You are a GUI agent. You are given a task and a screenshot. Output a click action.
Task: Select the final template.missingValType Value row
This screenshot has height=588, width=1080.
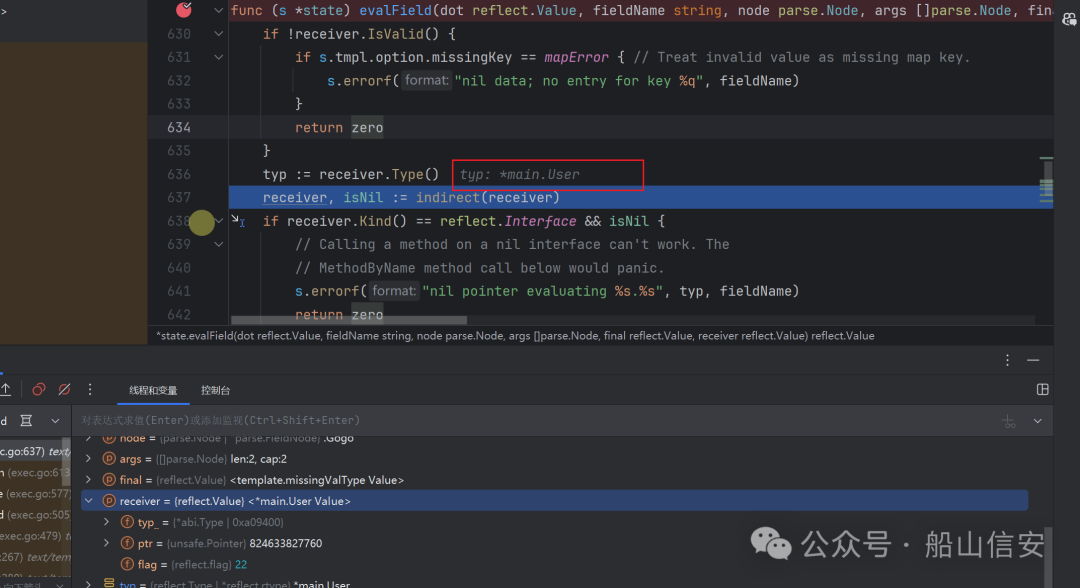tap(554, 480)
